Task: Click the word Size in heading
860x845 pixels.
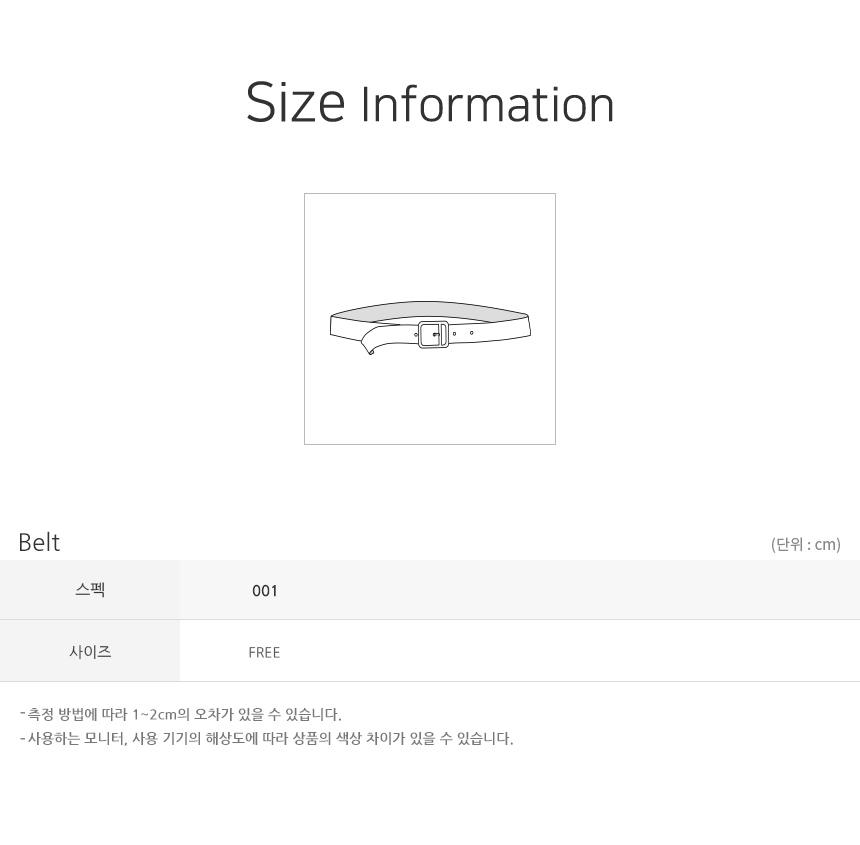Action: coord(295,103)
